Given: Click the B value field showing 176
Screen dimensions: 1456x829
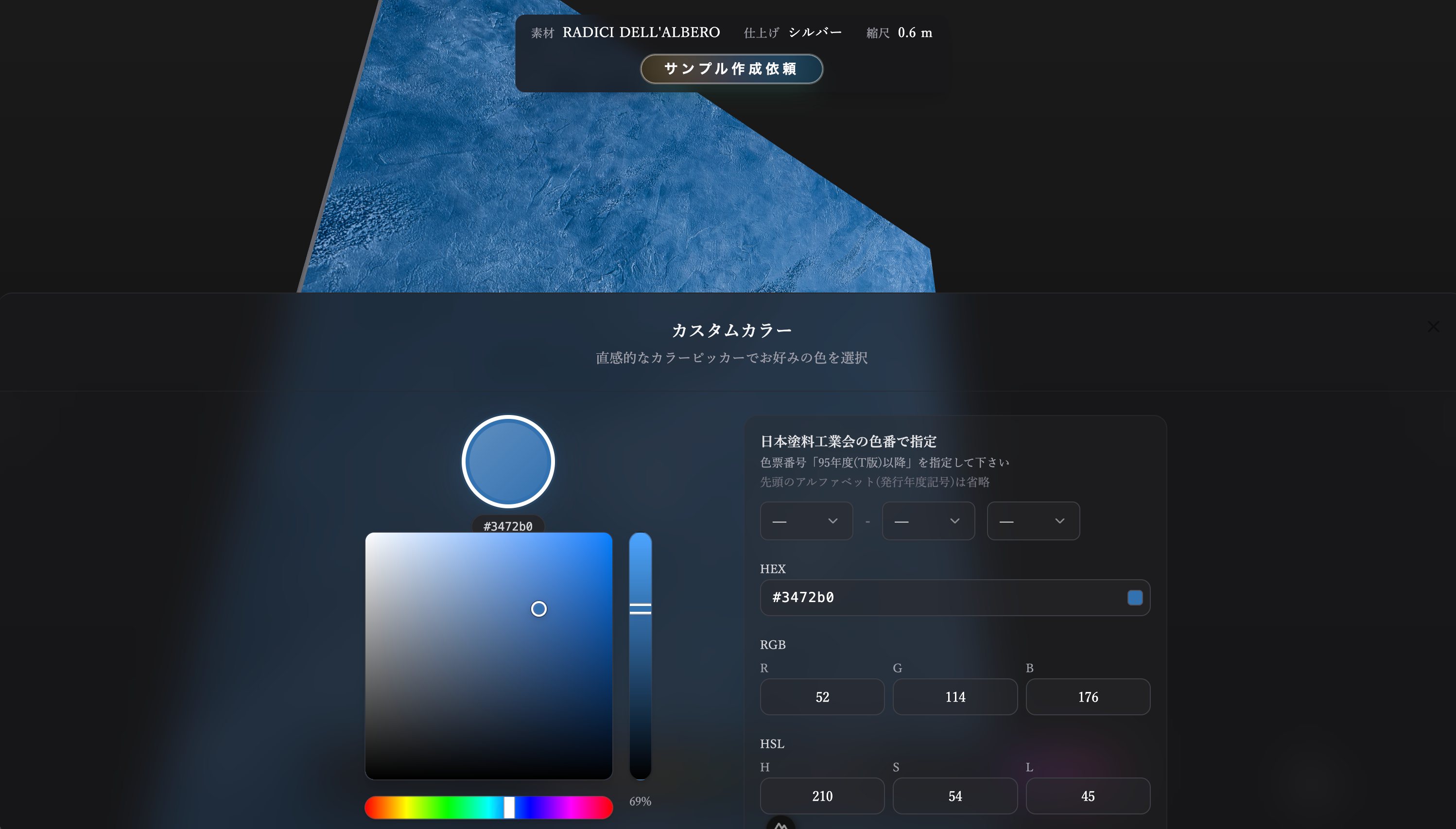Looking at the screenshot, I should pyautogui.click(x=1087, y=696).
